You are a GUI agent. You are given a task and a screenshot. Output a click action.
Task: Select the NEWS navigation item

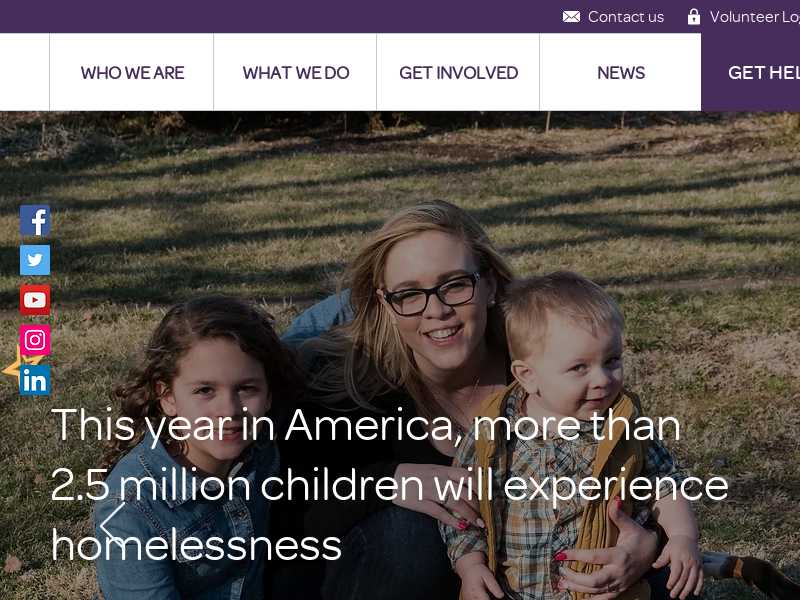(620, 72)
